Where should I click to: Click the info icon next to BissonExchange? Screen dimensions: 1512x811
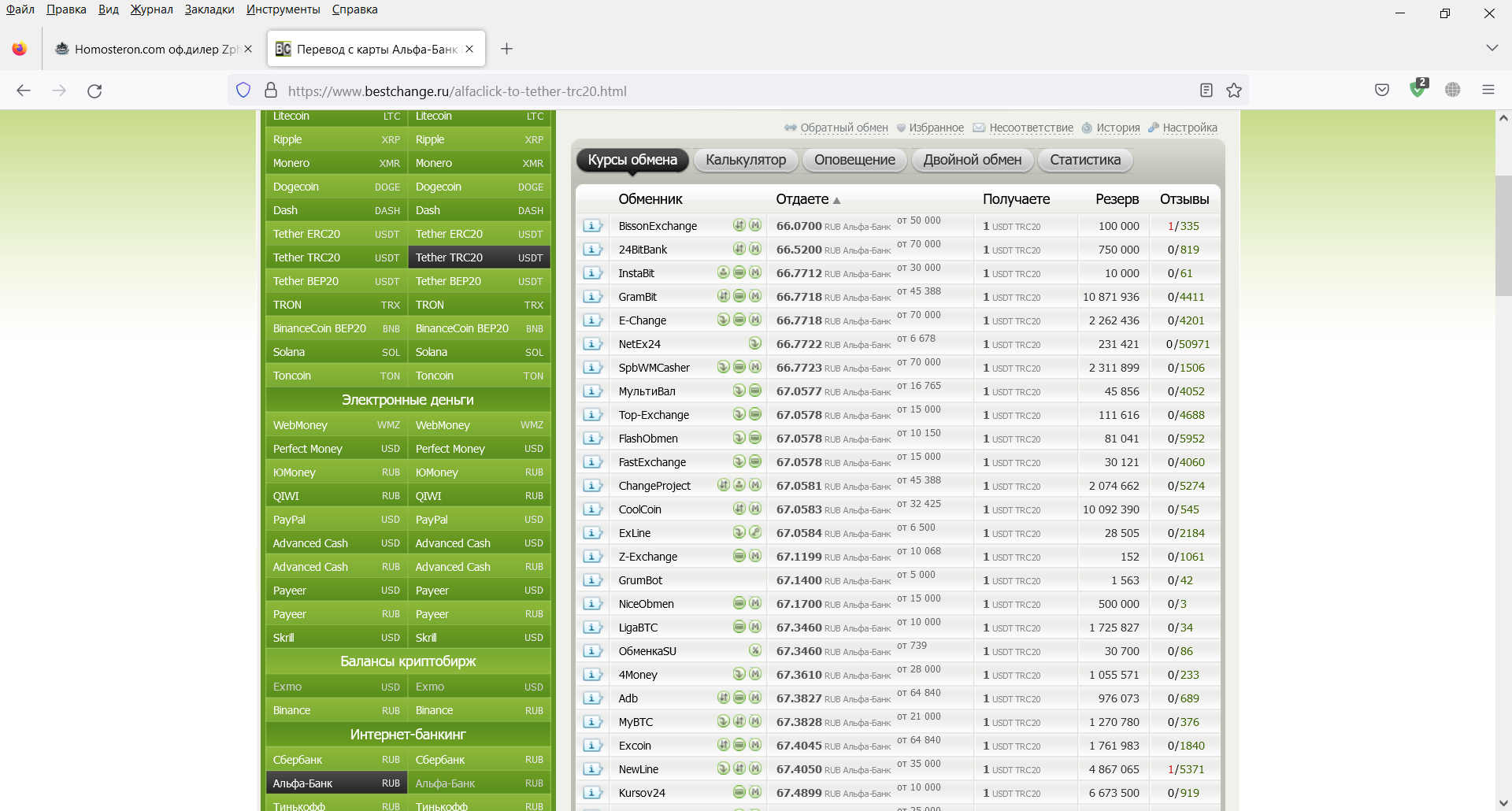pos(592,226)
